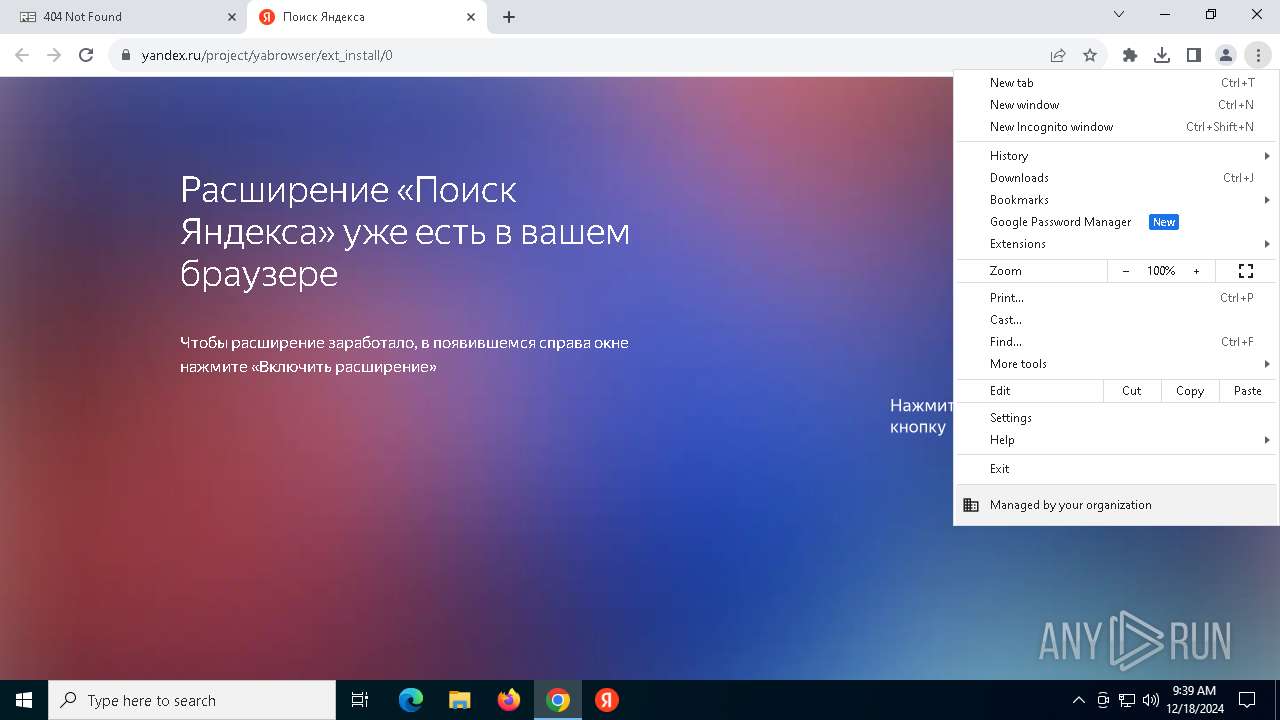Image resolution: width=1280 pixels, height=720 pixels.
Task: Click the Type here to search box
Action: [192, 700]
